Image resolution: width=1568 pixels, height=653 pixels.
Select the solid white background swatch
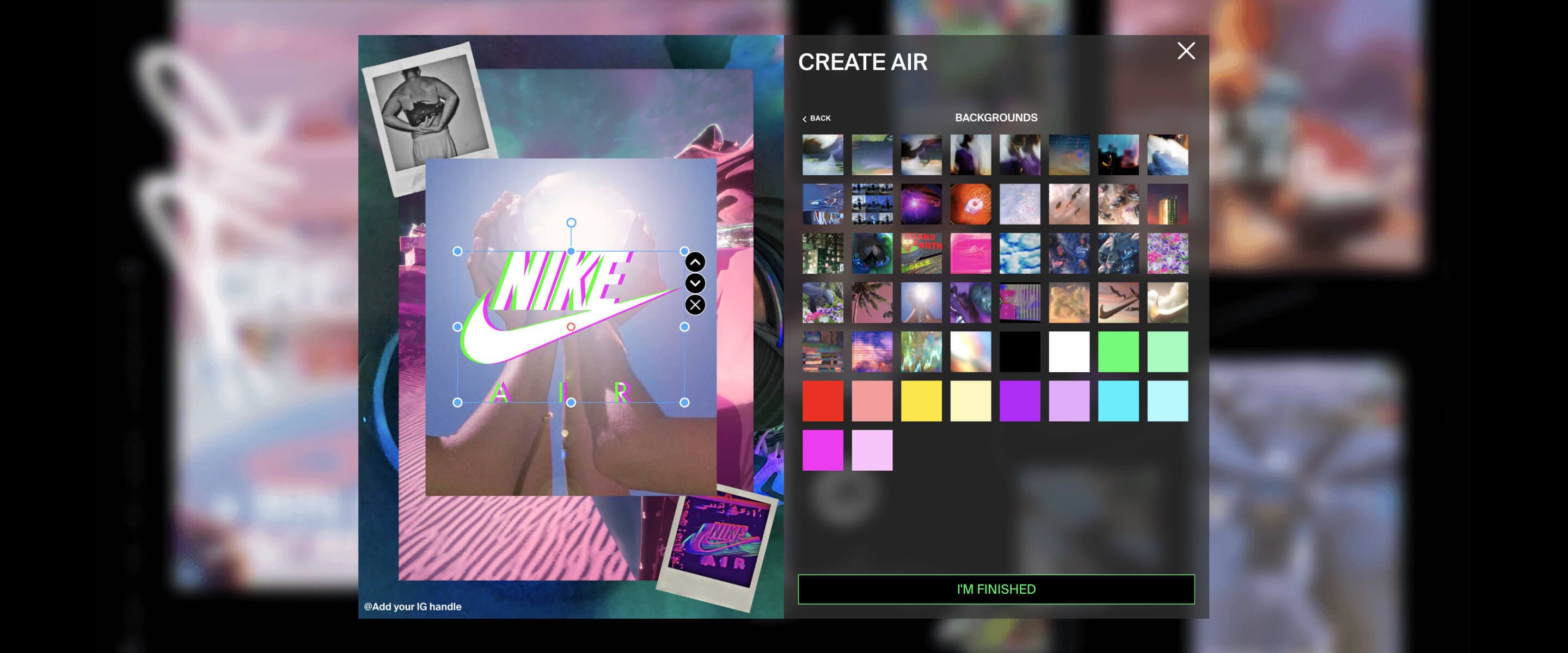point(1069,352)
